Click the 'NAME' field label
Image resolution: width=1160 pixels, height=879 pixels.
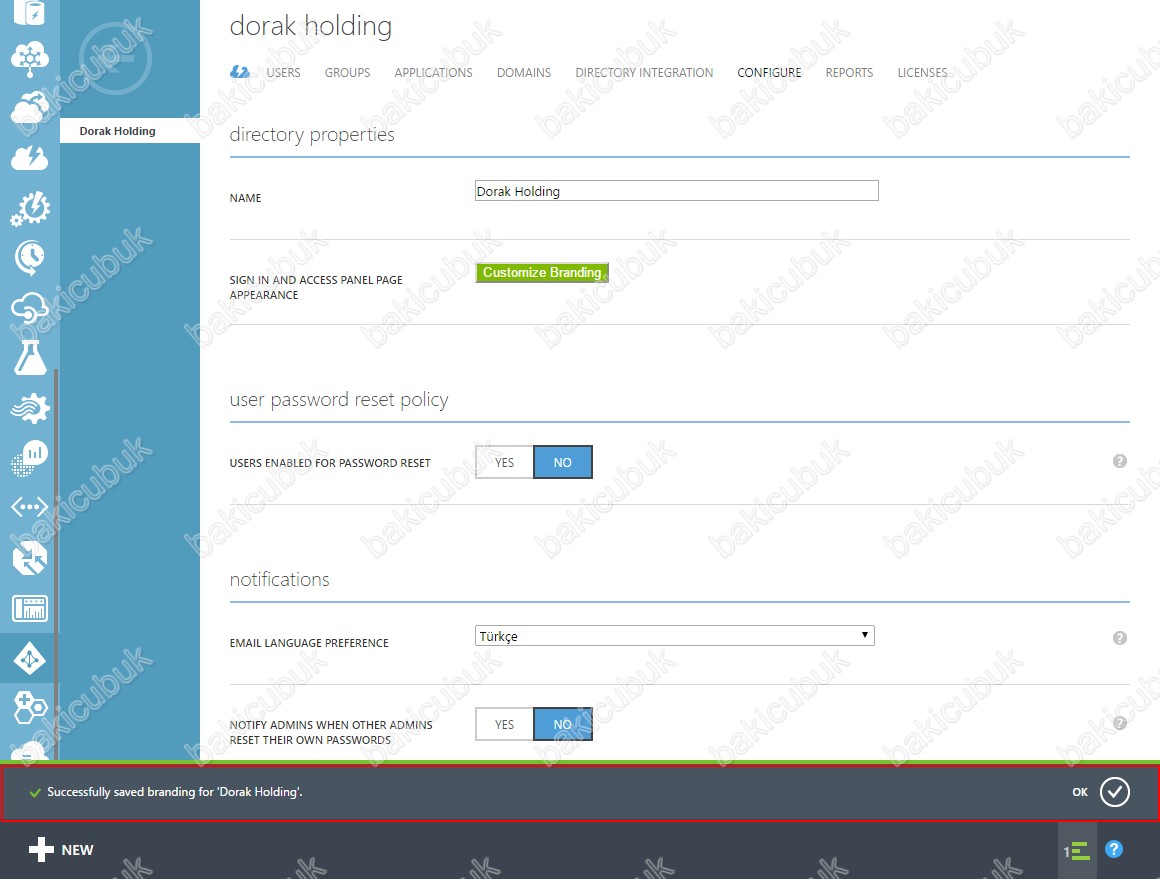tap(245, 198)
